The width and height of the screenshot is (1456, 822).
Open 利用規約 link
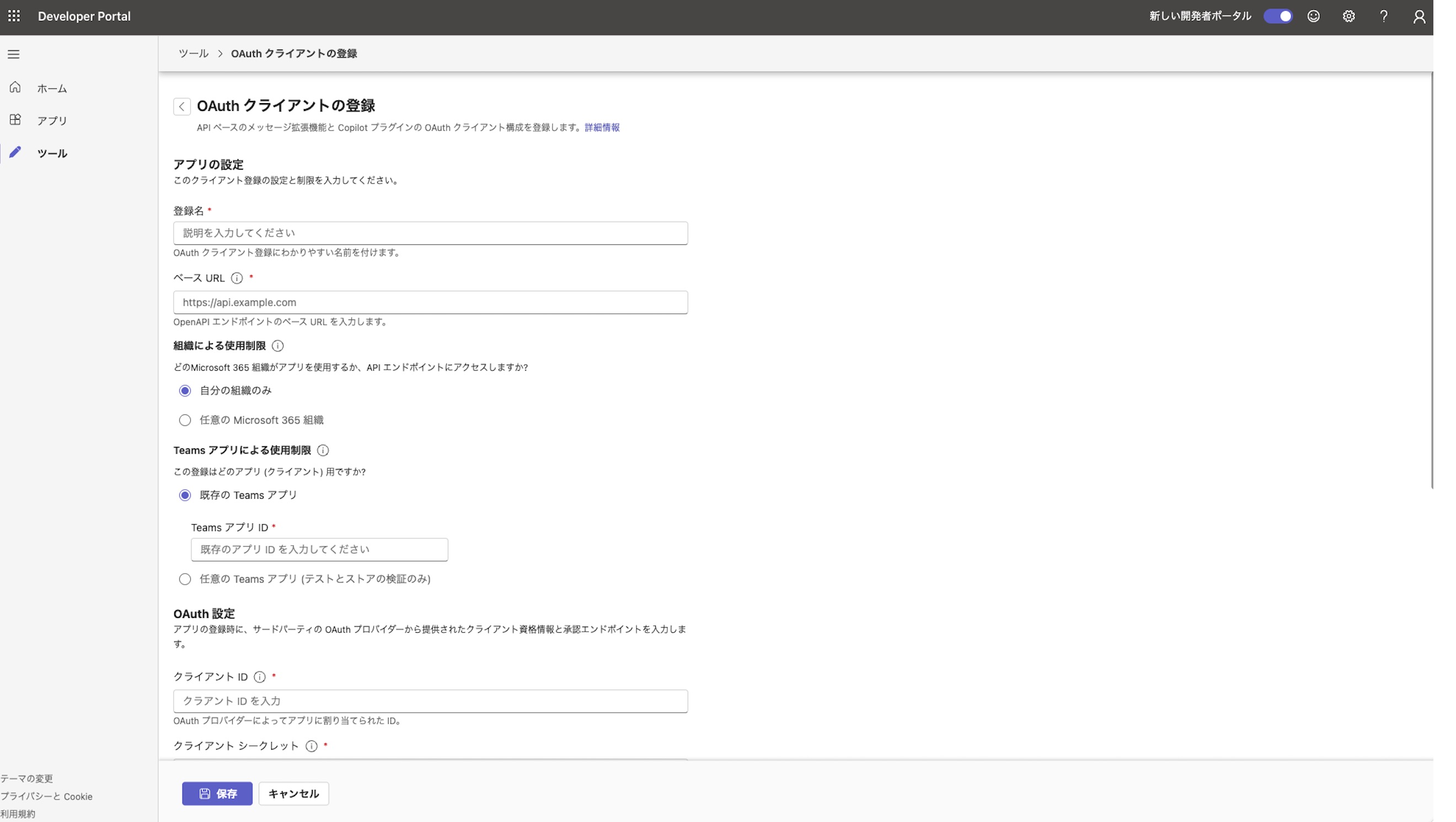18,814
